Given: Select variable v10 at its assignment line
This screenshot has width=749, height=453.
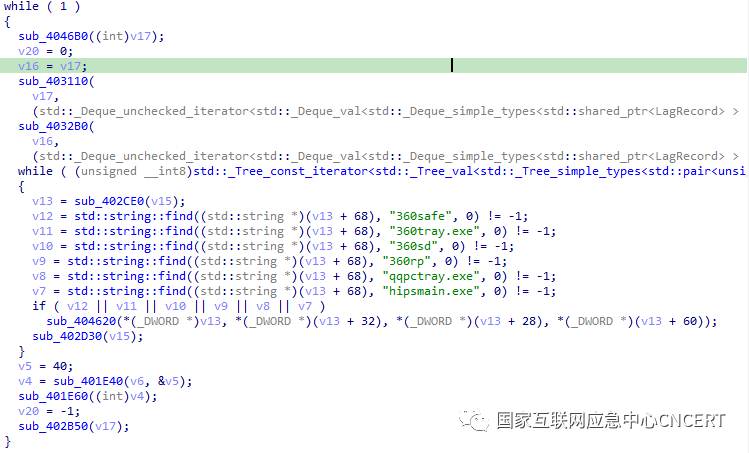Looking at the screenshot, I should click(x=43, y=246).
